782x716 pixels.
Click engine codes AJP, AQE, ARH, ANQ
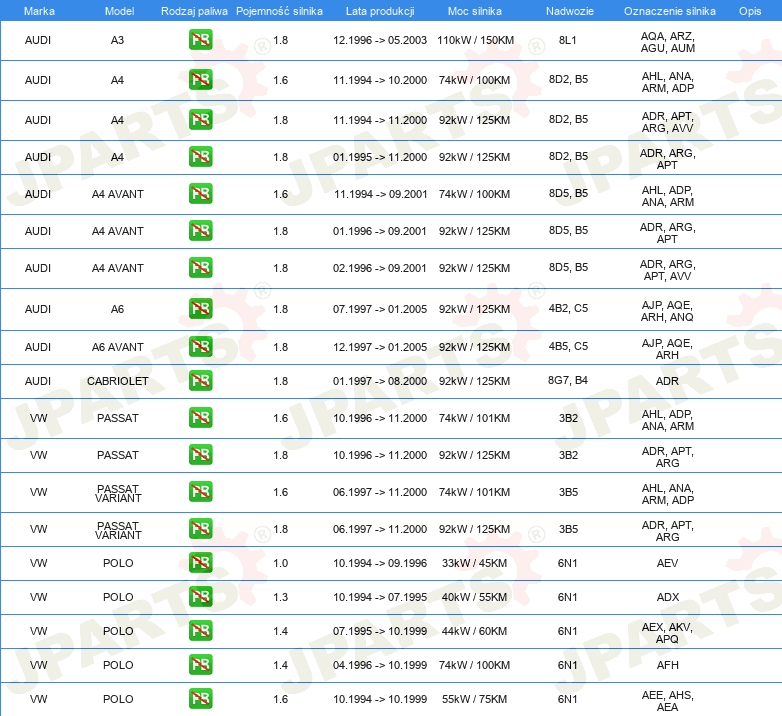(x=667, y=311)
